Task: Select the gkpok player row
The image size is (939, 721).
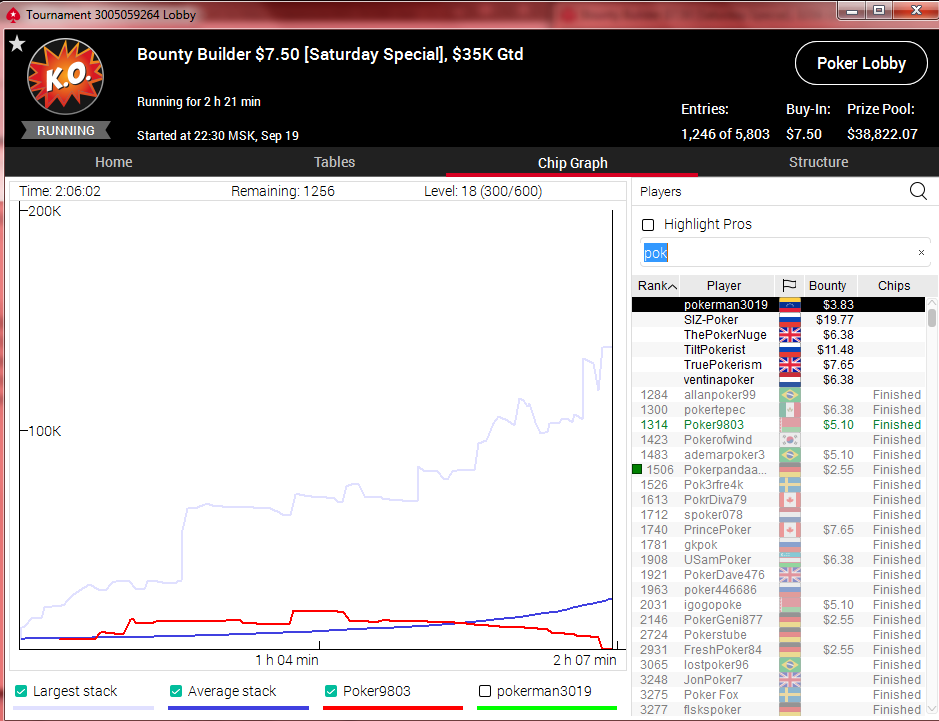Action: (778, 544)
